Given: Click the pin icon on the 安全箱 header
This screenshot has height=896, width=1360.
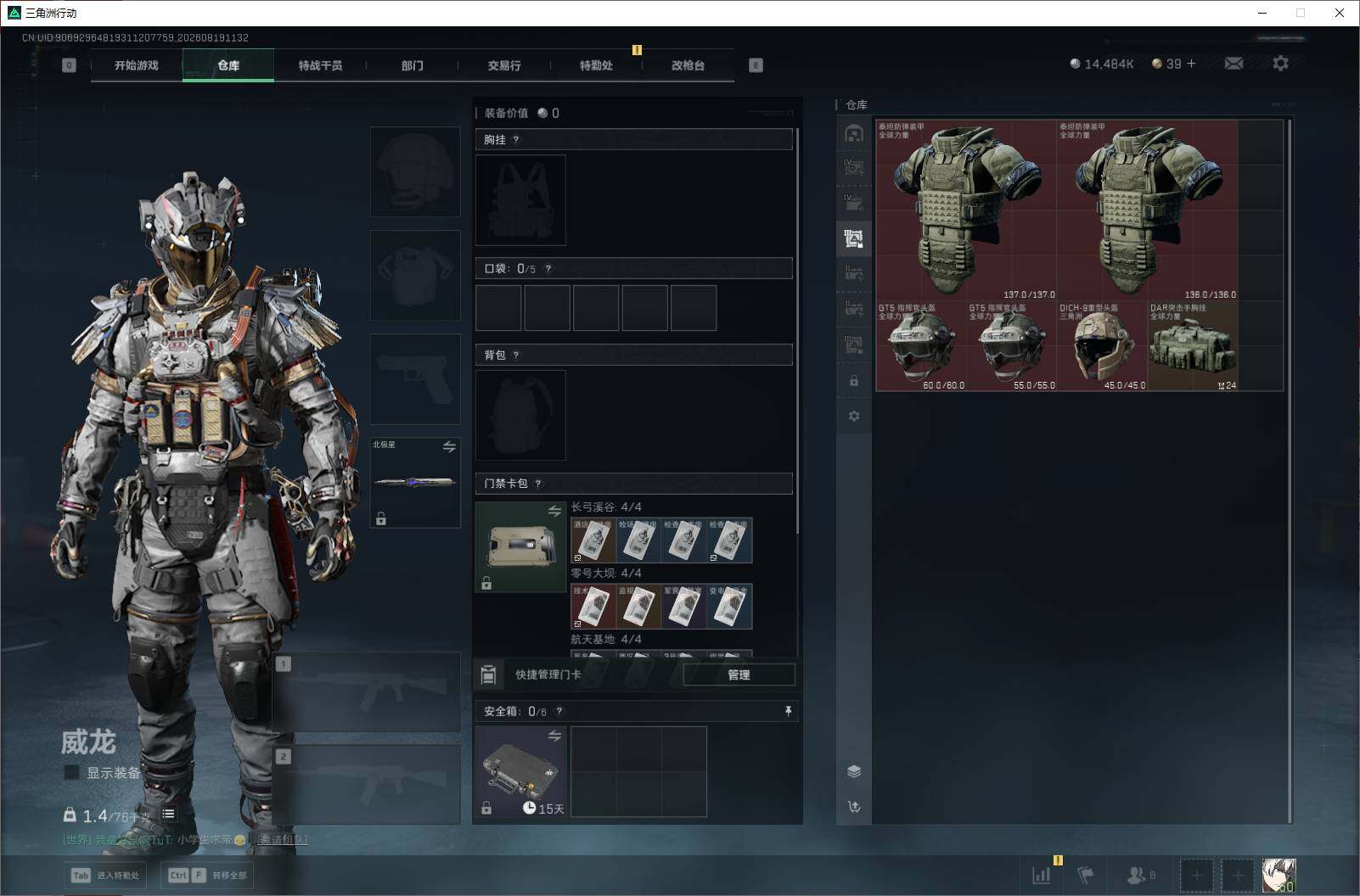Looking at the screenshot, I should (x=788, y=711).
